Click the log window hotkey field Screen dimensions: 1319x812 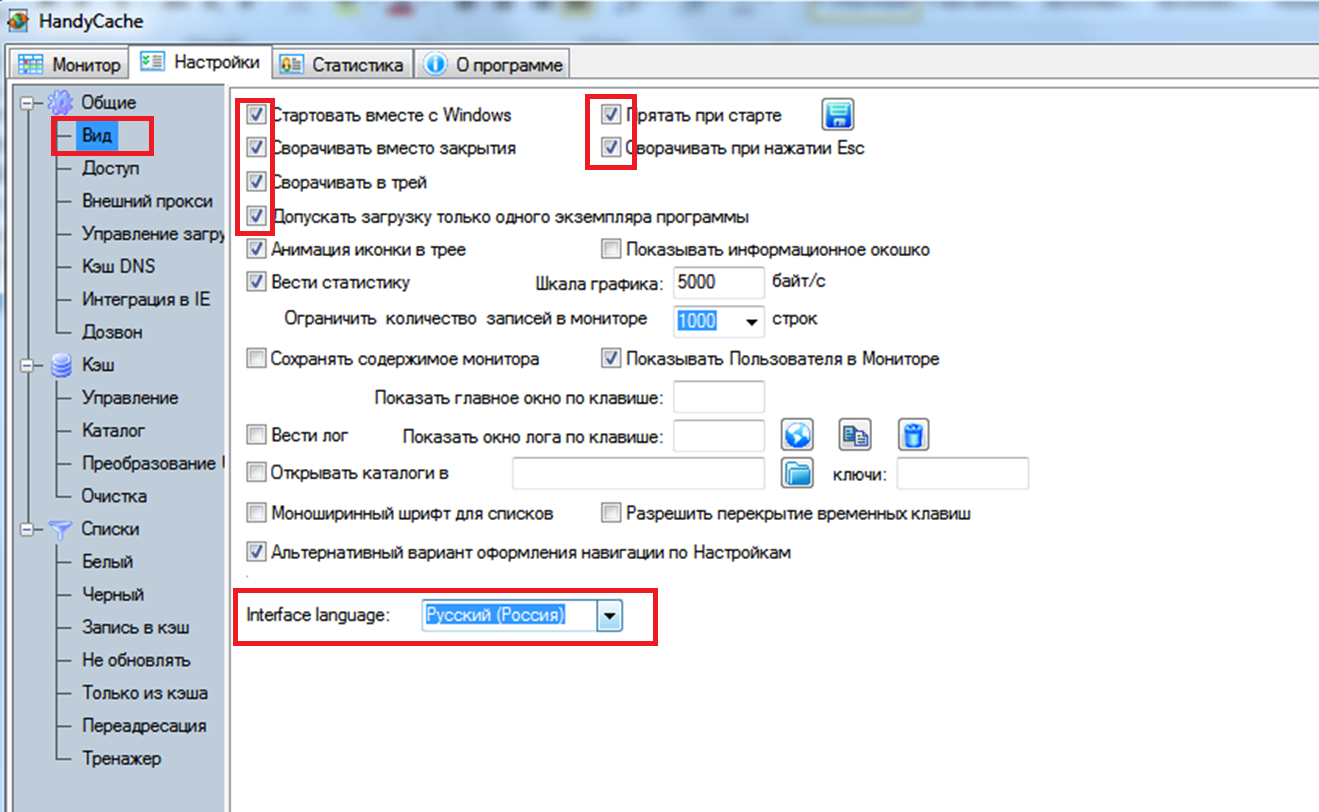point(719,435)
